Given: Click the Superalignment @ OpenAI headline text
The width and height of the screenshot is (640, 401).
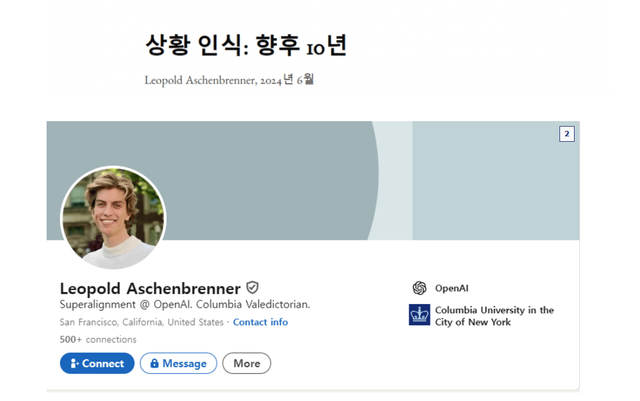Looking at the screenshot, I should coord(185,304).
